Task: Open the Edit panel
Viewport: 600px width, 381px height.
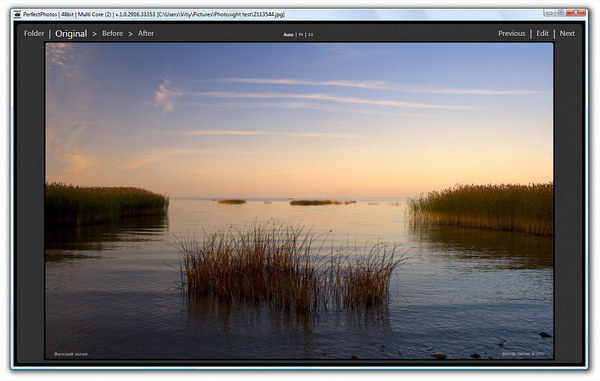Action: [x=542, y=34]
